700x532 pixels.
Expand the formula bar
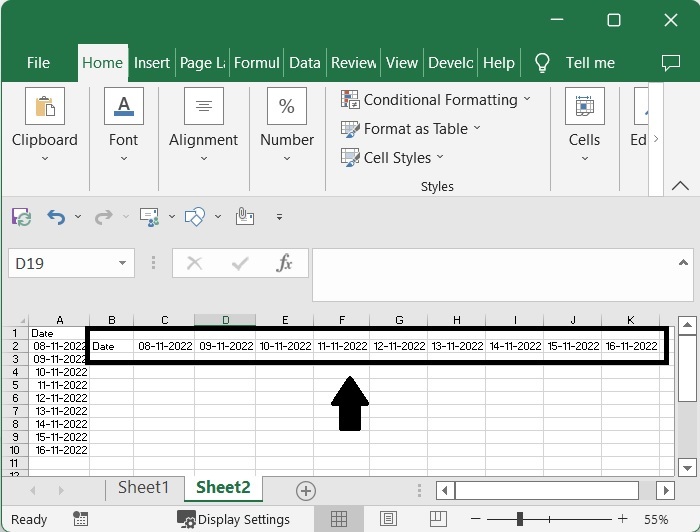683,263
